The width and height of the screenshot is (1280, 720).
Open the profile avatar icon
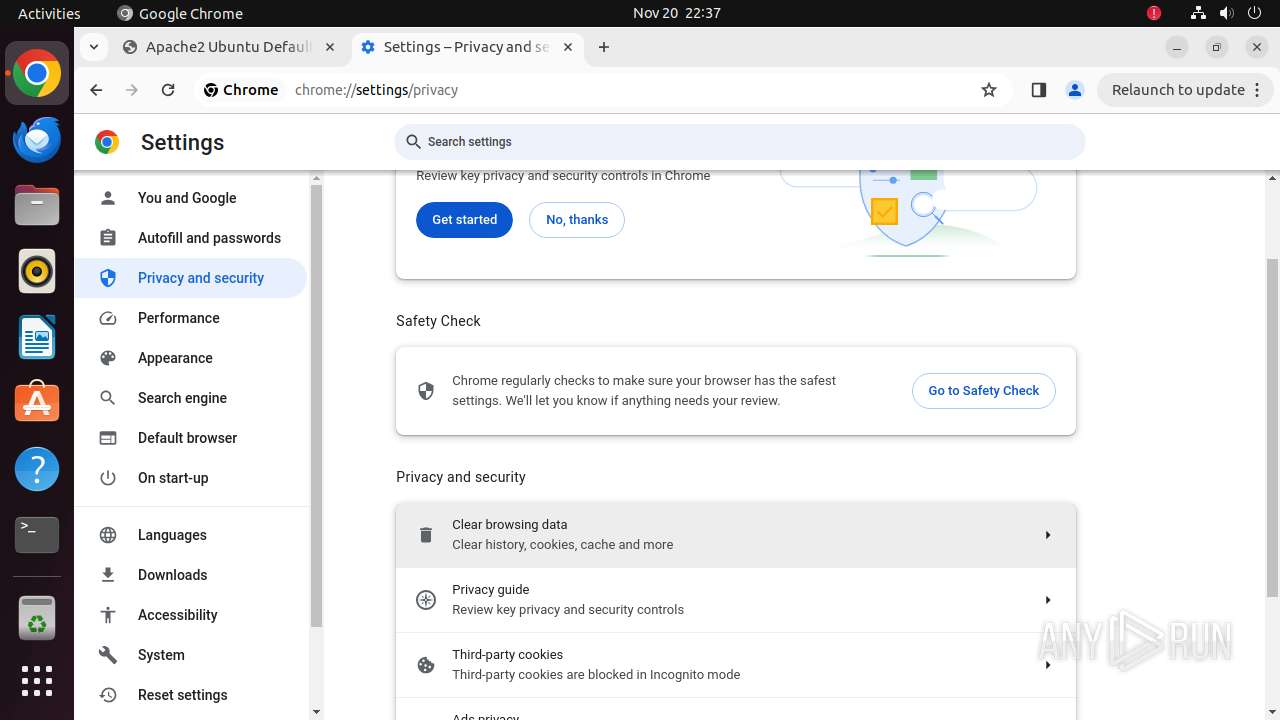click(x=1075, y=90)
